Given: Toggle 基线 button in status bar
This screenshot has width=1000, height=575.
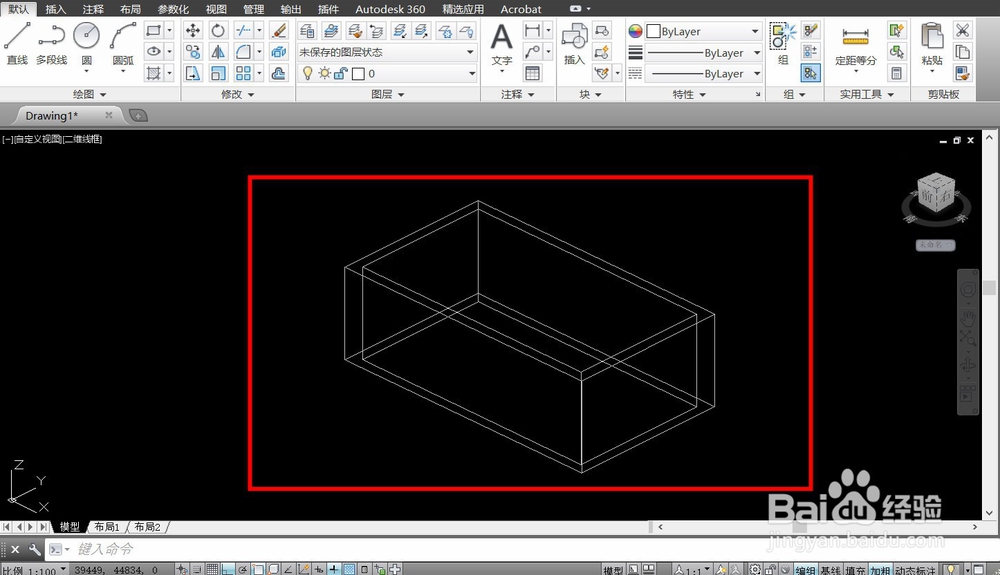Looking at the screenshot, I should pyautogui.click(x=830, y=570).
